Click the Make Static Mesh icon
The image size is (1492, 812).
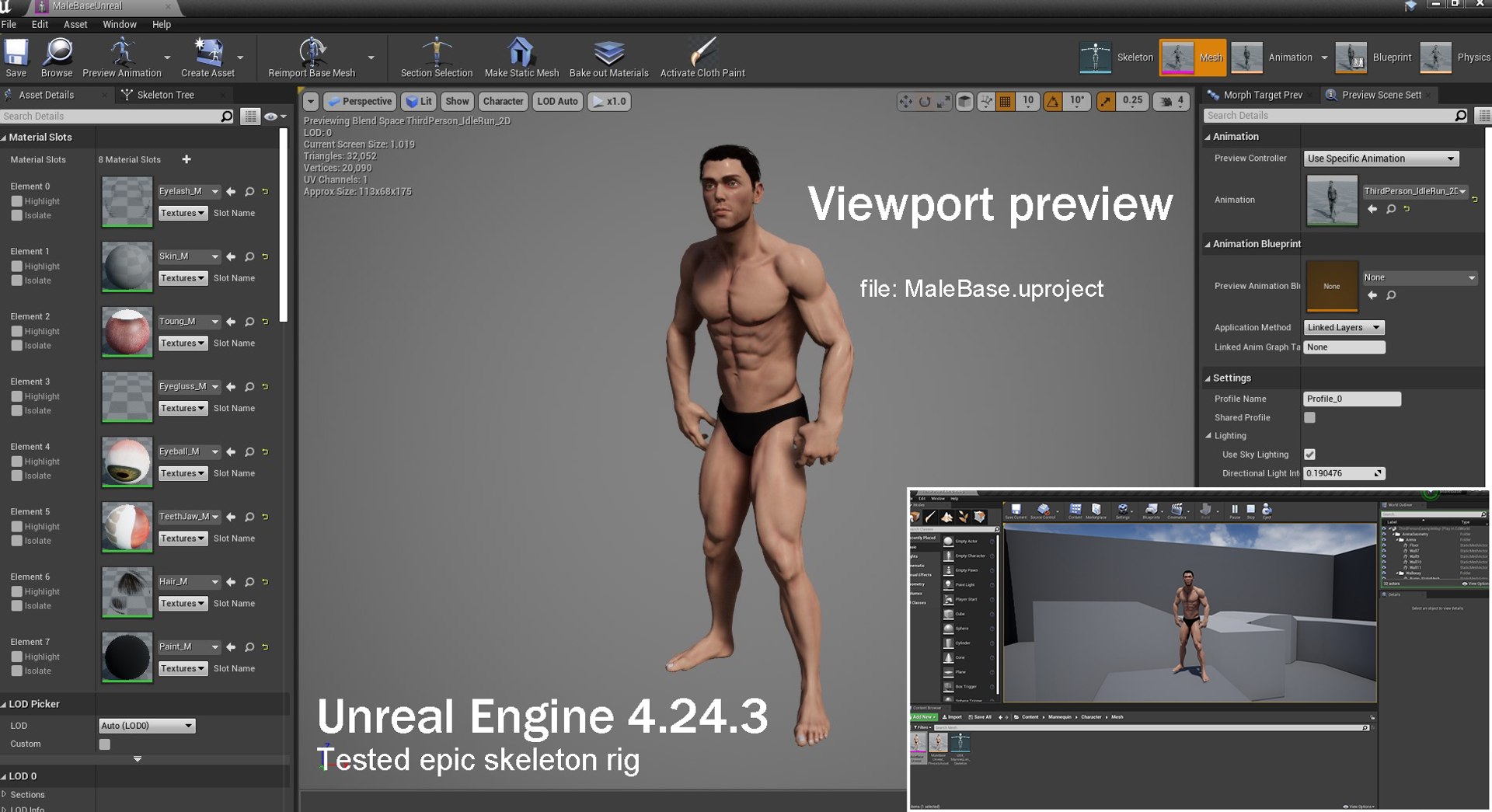click(x=521, y=58)
